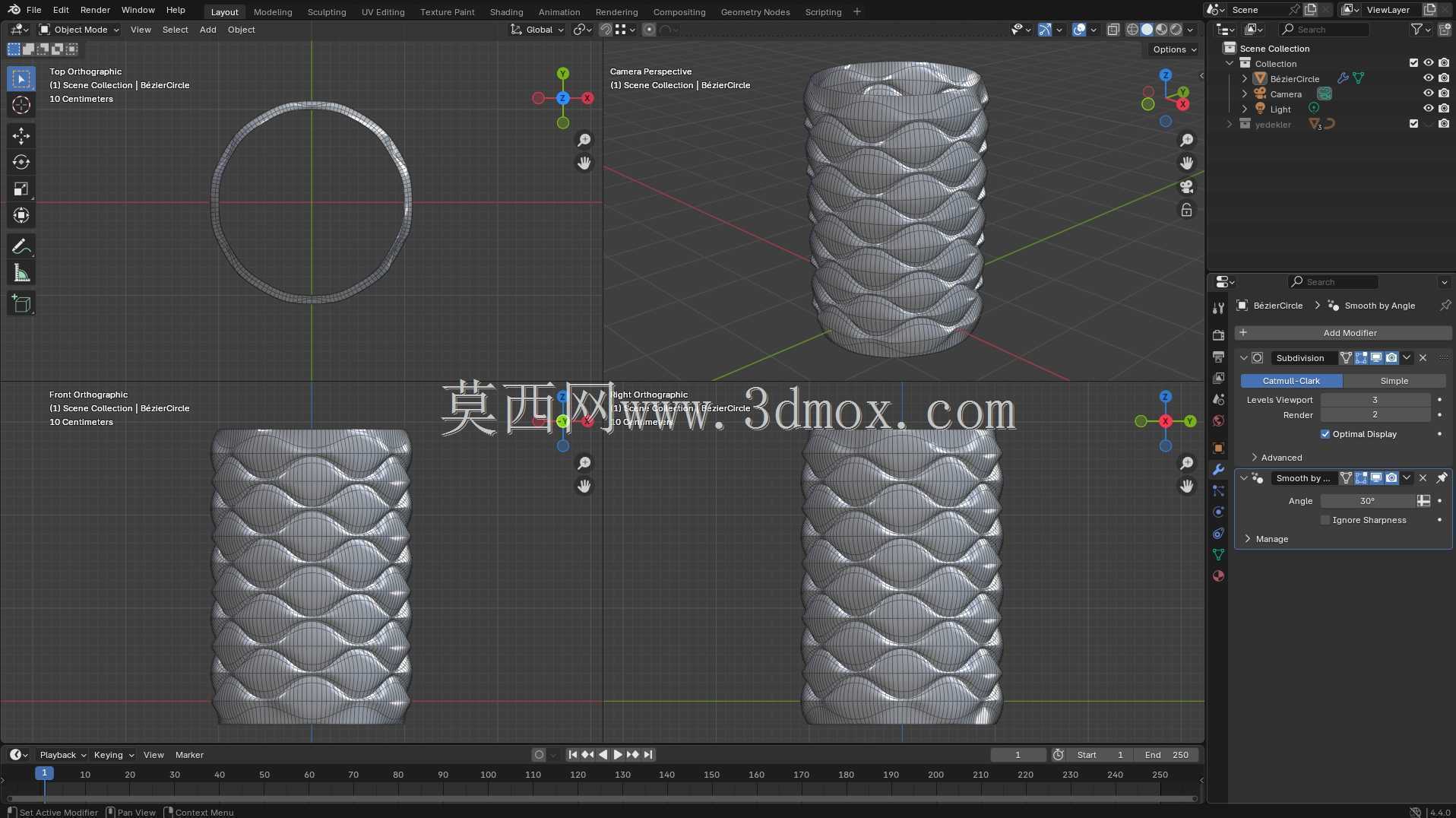Select the Move tool

(x=21, y=136)
